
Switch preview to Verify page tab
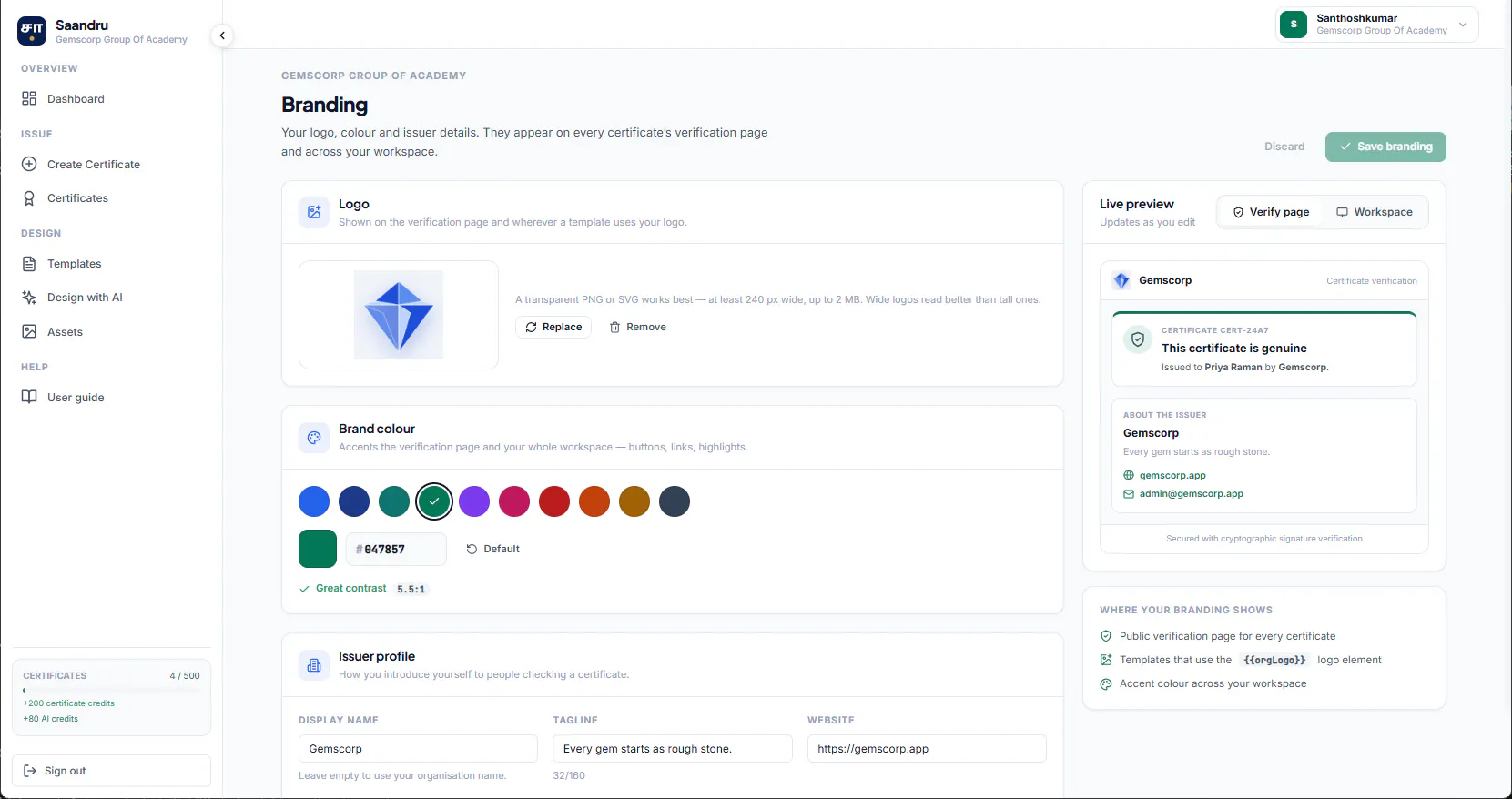tap(1271, 212)
